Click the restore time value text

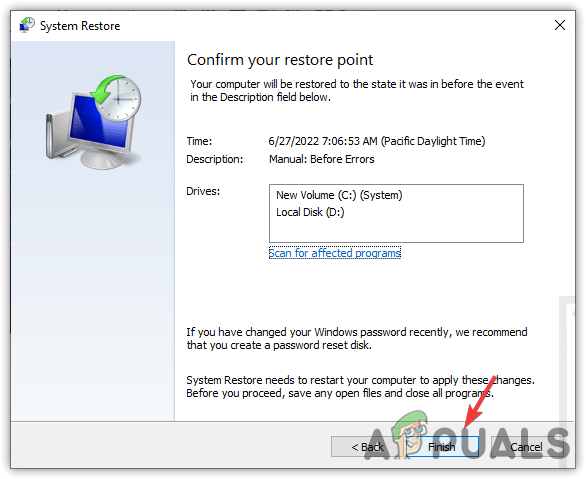click(x=377, y=141)
